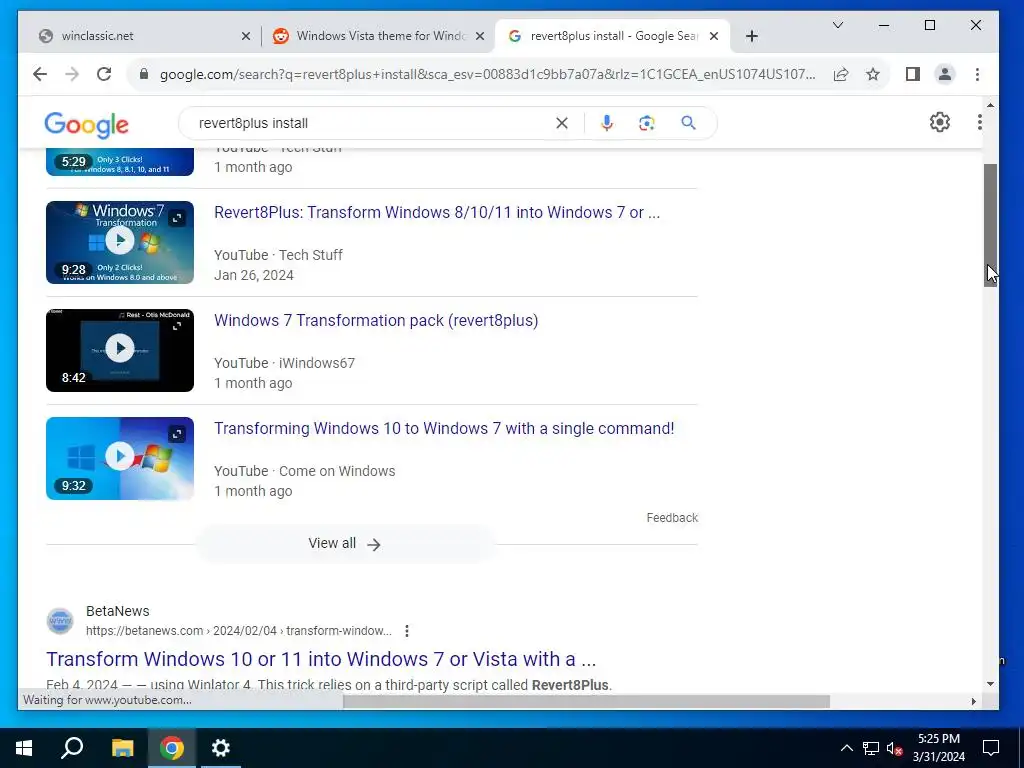
Task: Click the BetaNews site URL breadcrumb
Action: pos(238,631)
